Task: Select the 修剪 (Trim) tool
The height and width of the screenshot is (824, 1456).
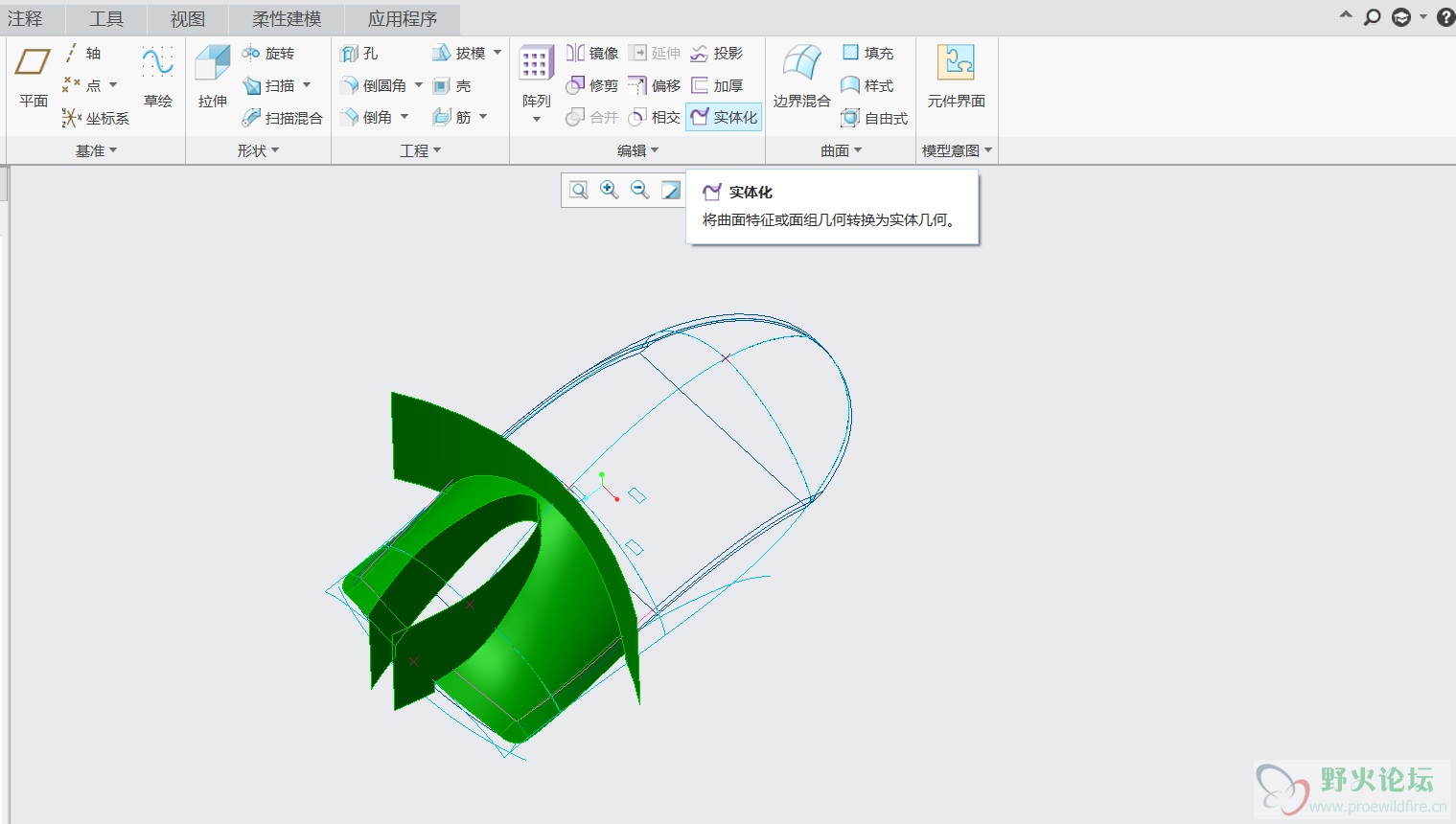Action: (591, 85)
